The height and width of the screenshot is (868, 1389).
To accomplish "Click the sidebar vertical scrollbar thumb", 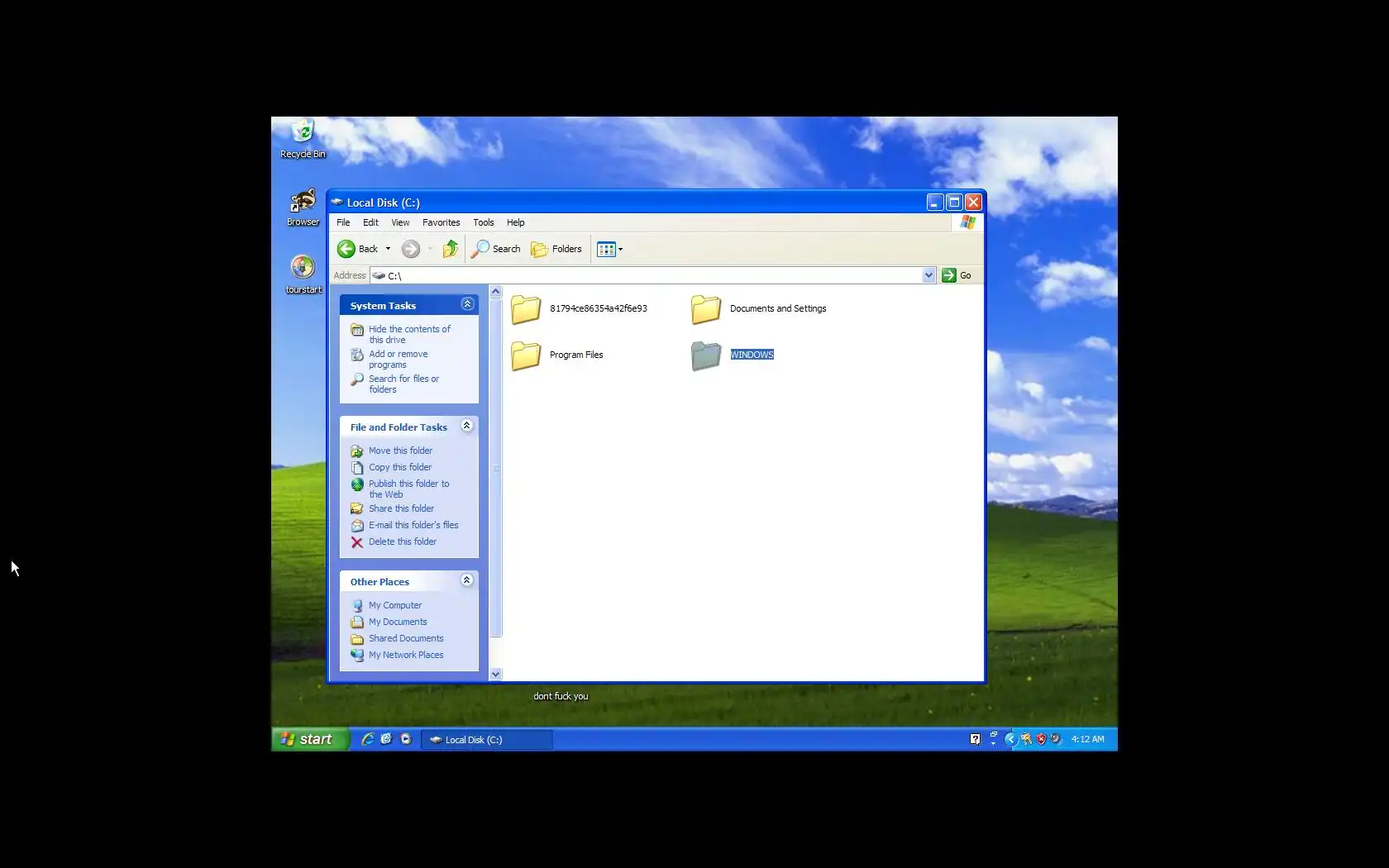I will (x=496, y=468).
